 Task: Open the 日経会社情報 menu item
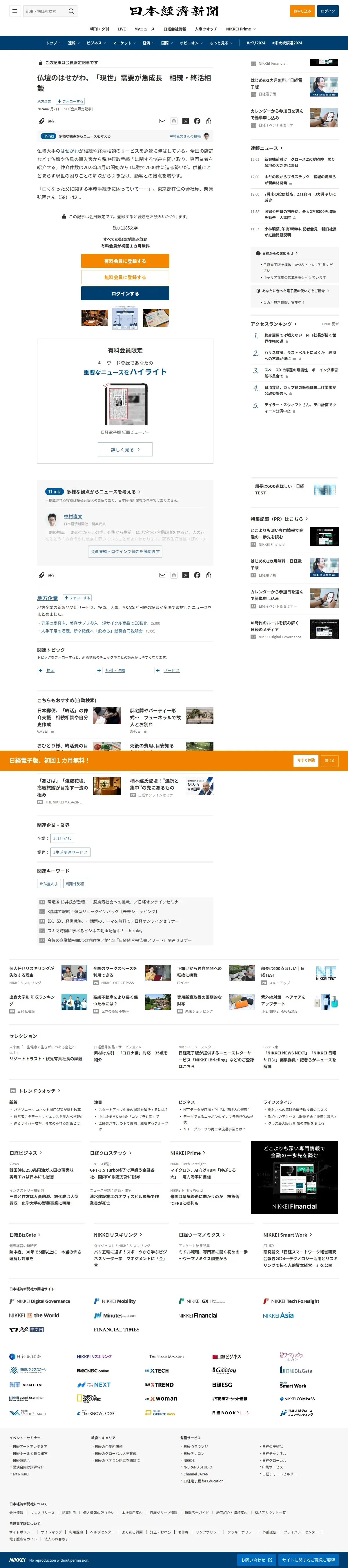[175, 29]
